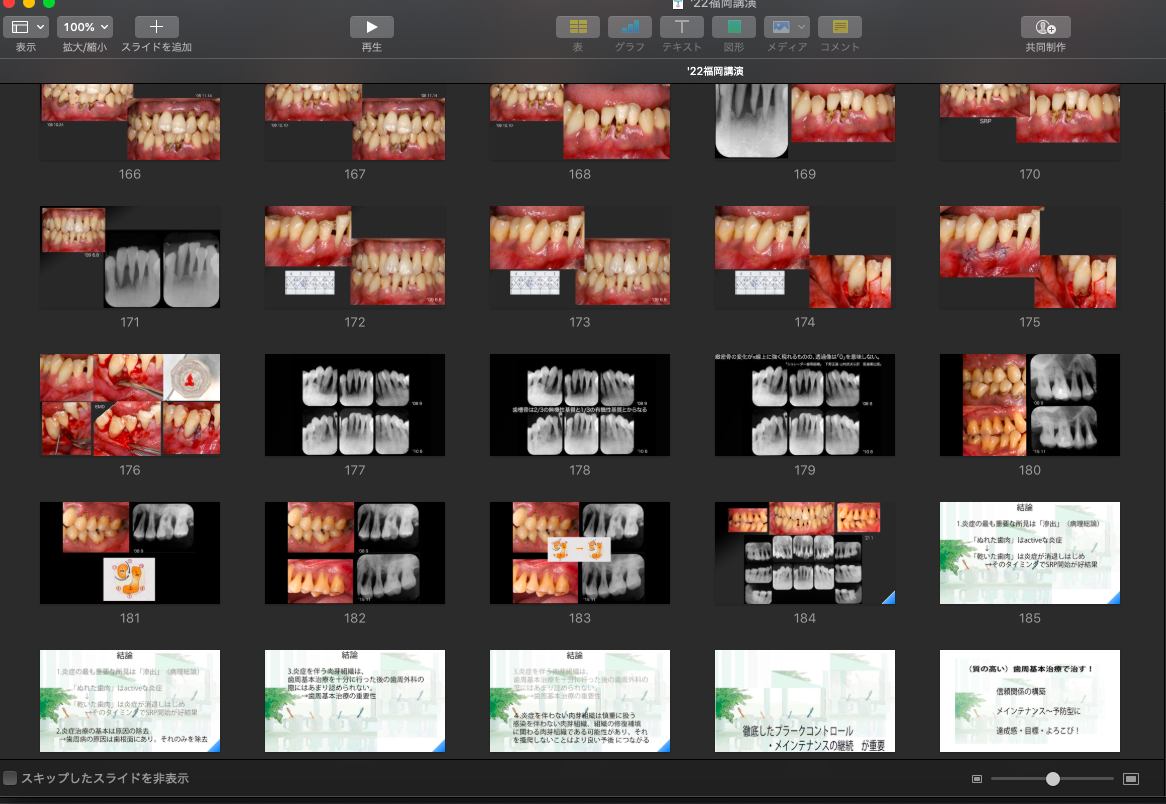Add a comment (コメント)
The image size is (1166, 804).
840,28
